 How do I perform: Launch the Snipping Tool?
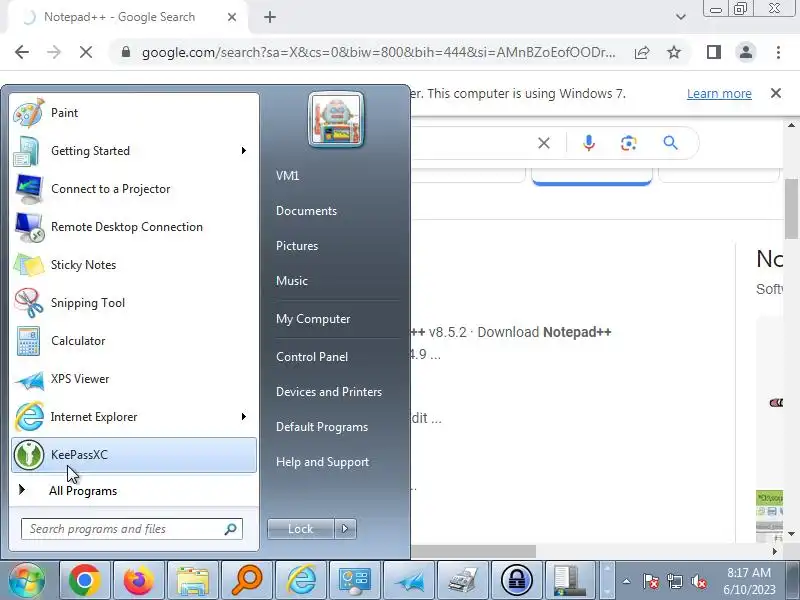click(134, 303)
